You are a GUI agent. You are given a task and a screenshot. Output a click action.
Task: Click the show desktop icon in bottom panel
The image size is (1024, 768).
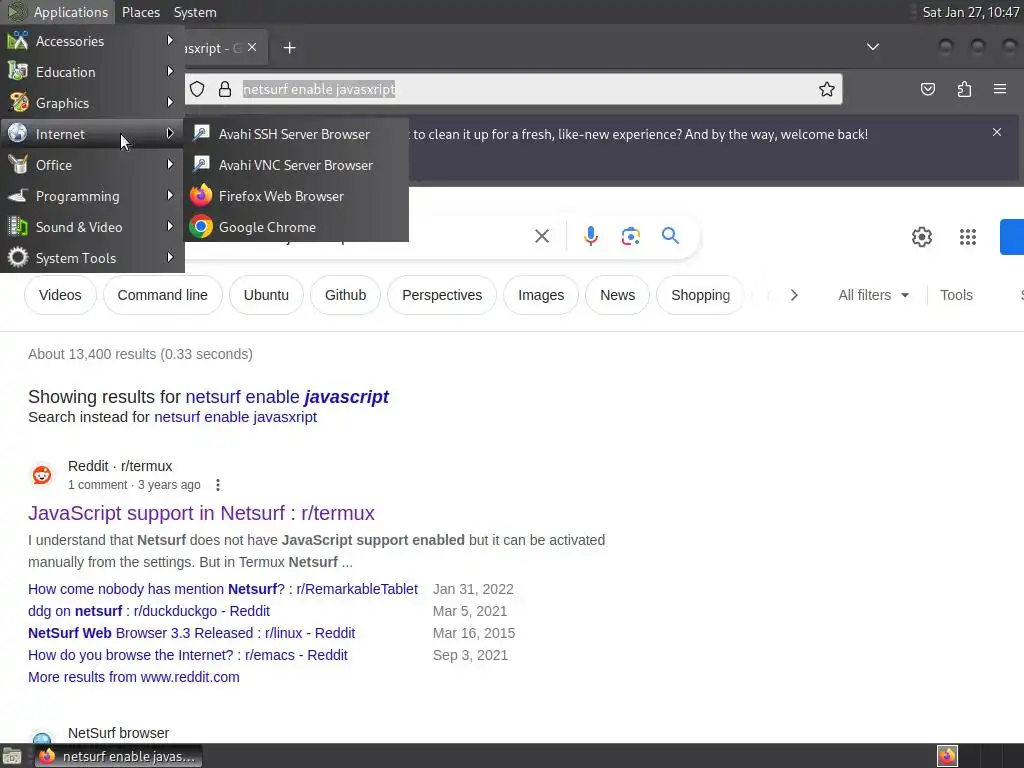12,756
